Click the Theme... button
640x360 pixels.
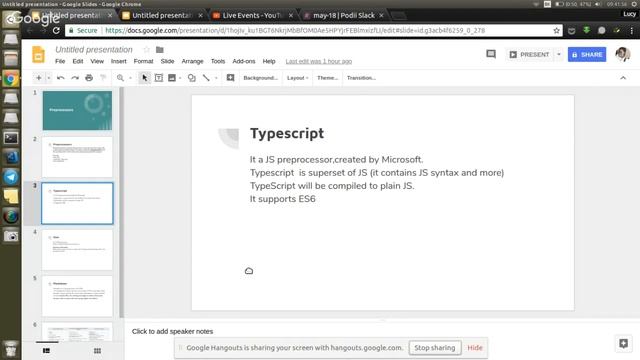(327, 78)
